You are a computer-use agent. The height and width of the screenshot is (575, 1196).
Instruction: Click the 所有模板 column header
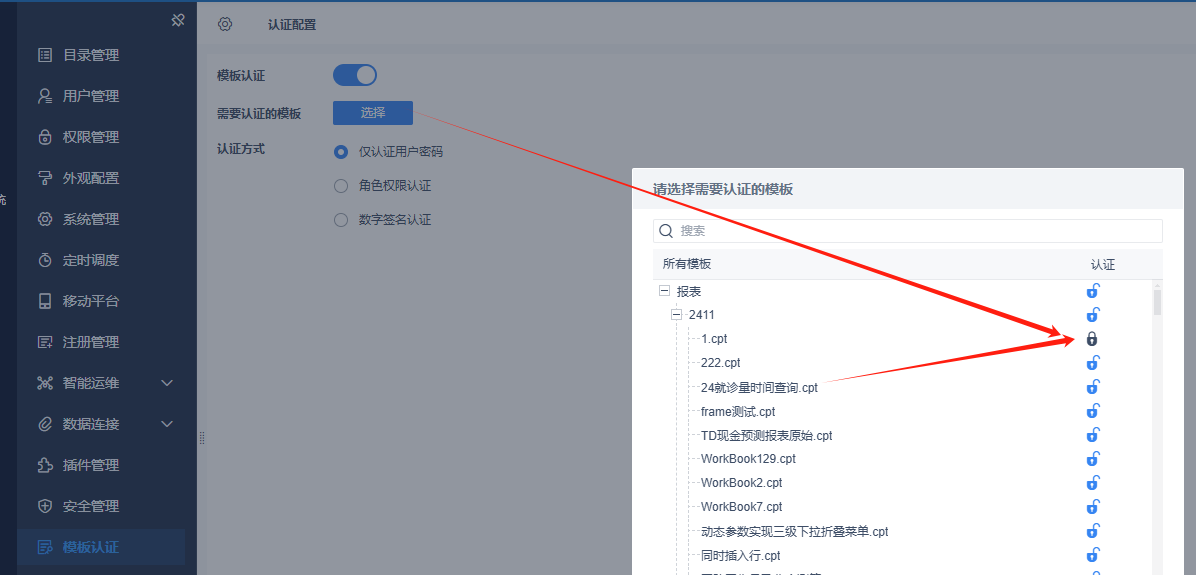tap(687, 264)
